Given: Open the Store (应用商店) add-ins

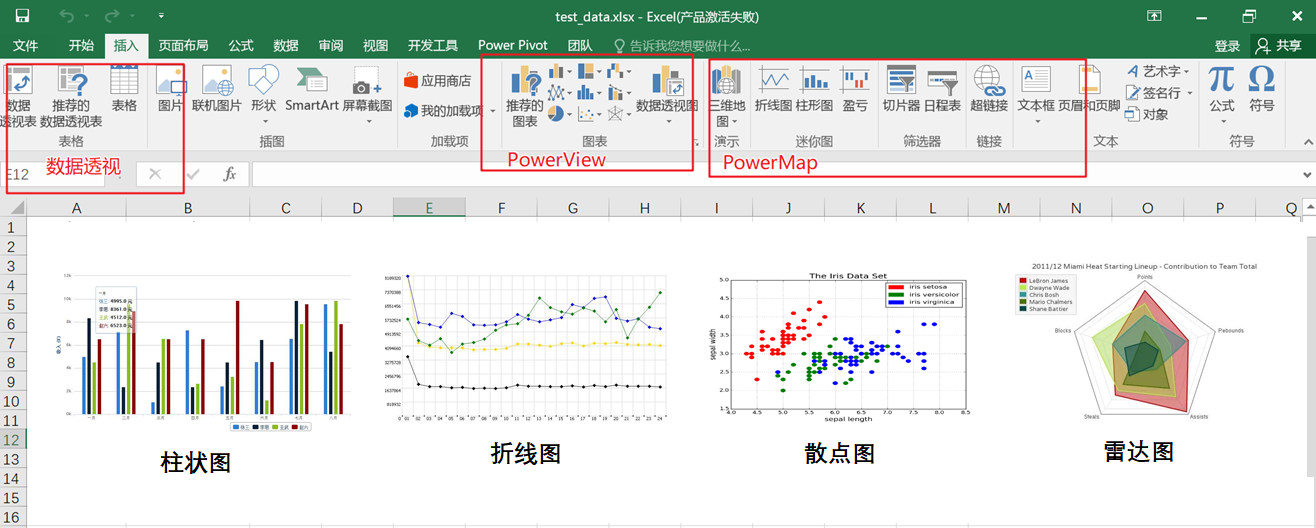Looking at the screenshot, I should [437, 80].
